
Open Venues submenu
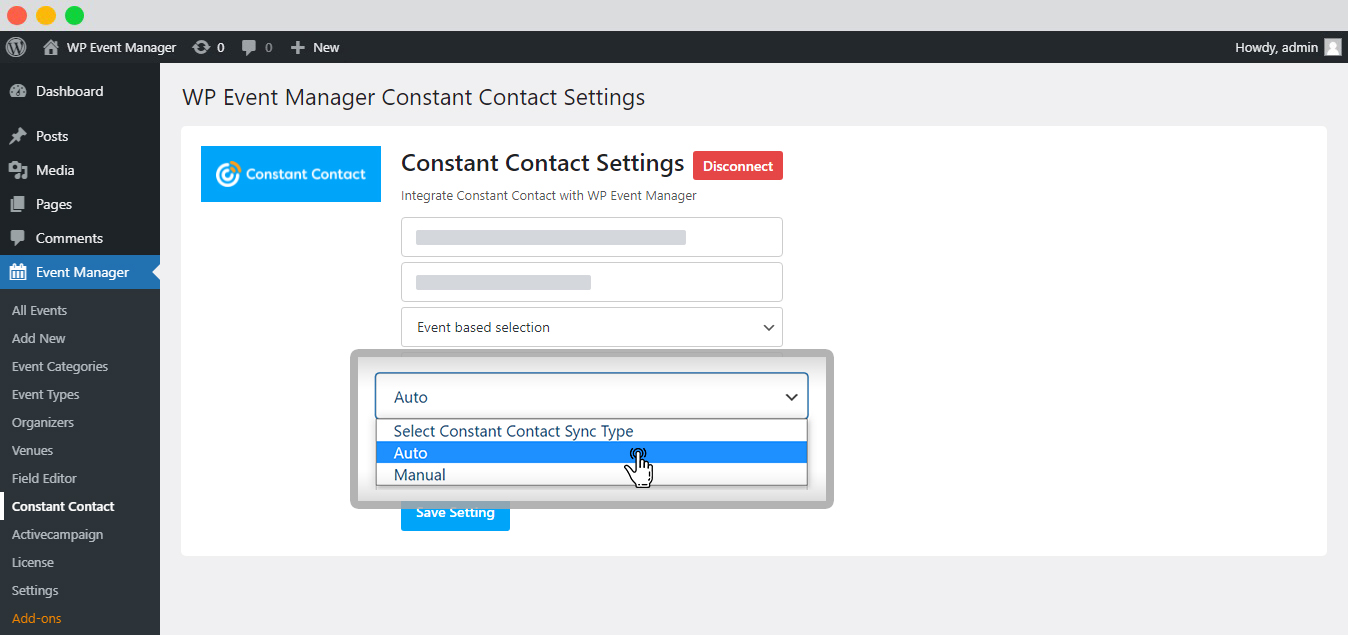(x=33, y=450)
